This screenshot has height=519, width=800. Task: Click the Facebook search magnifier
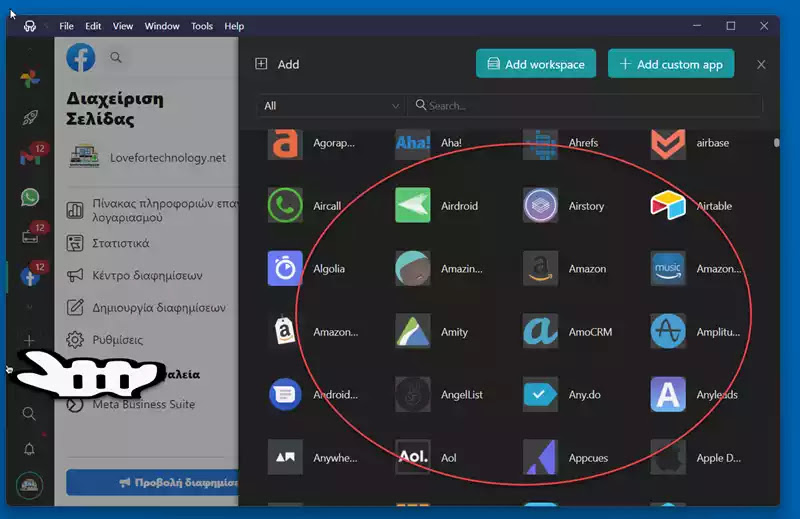point(116,58)
